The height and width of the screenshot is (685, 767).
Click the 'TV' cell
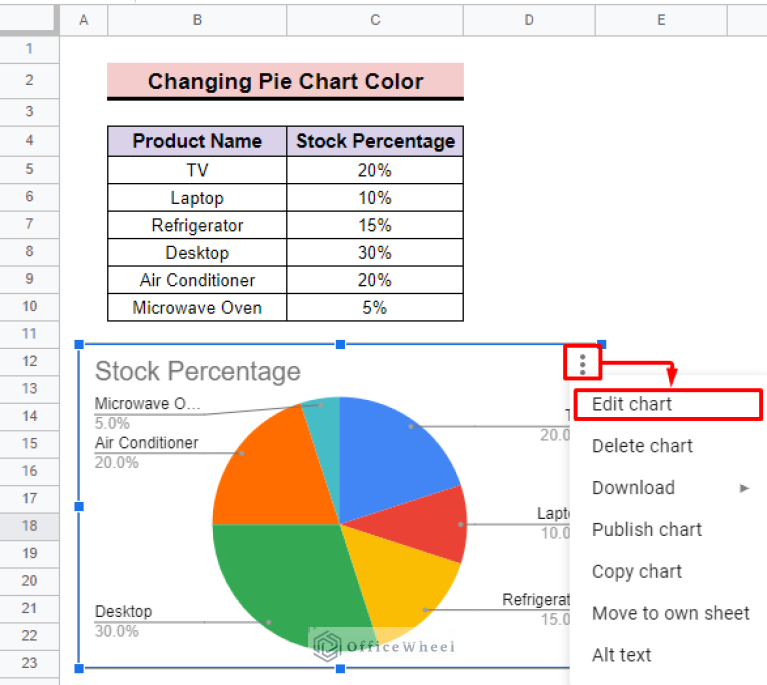point(197,170)
